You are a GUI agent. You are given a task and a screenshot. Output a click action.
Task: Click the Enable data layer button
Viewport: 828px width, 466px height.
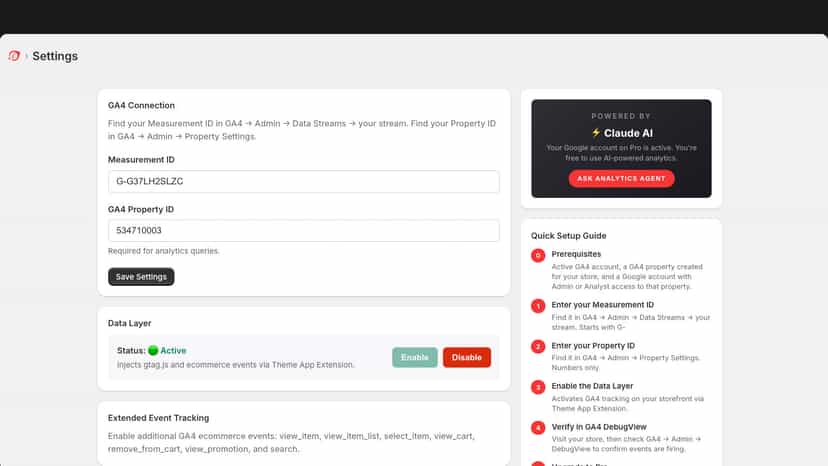pos(415,357)
